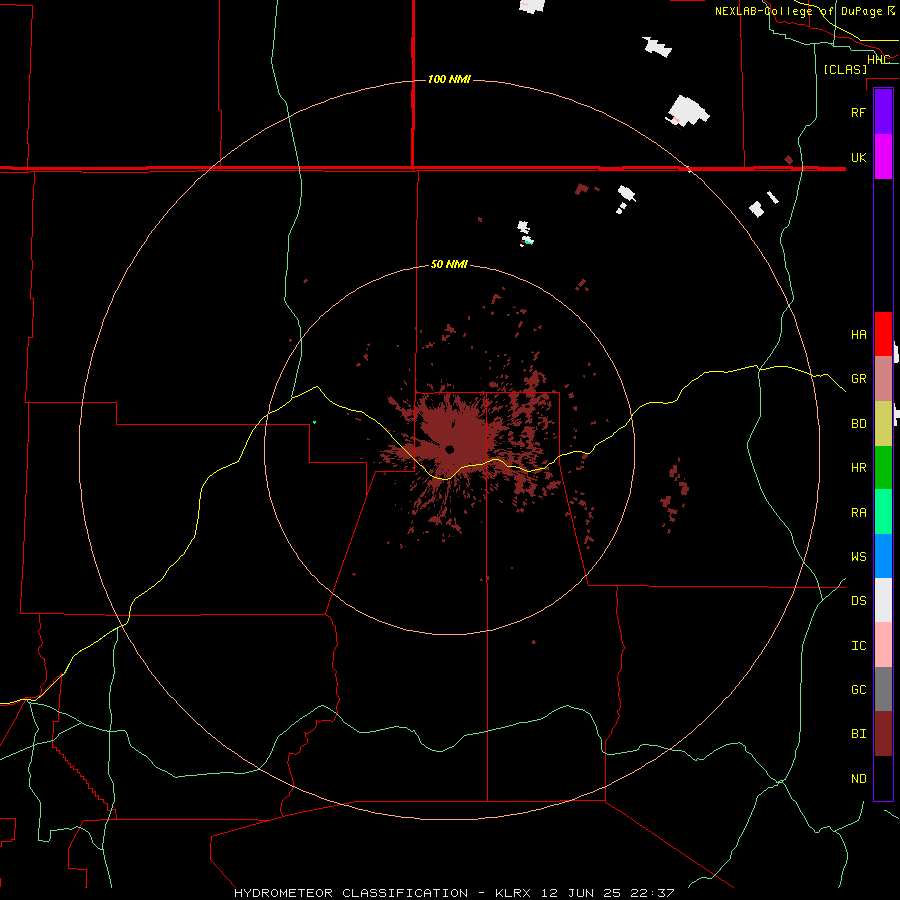Click the GC legend label

858,690
